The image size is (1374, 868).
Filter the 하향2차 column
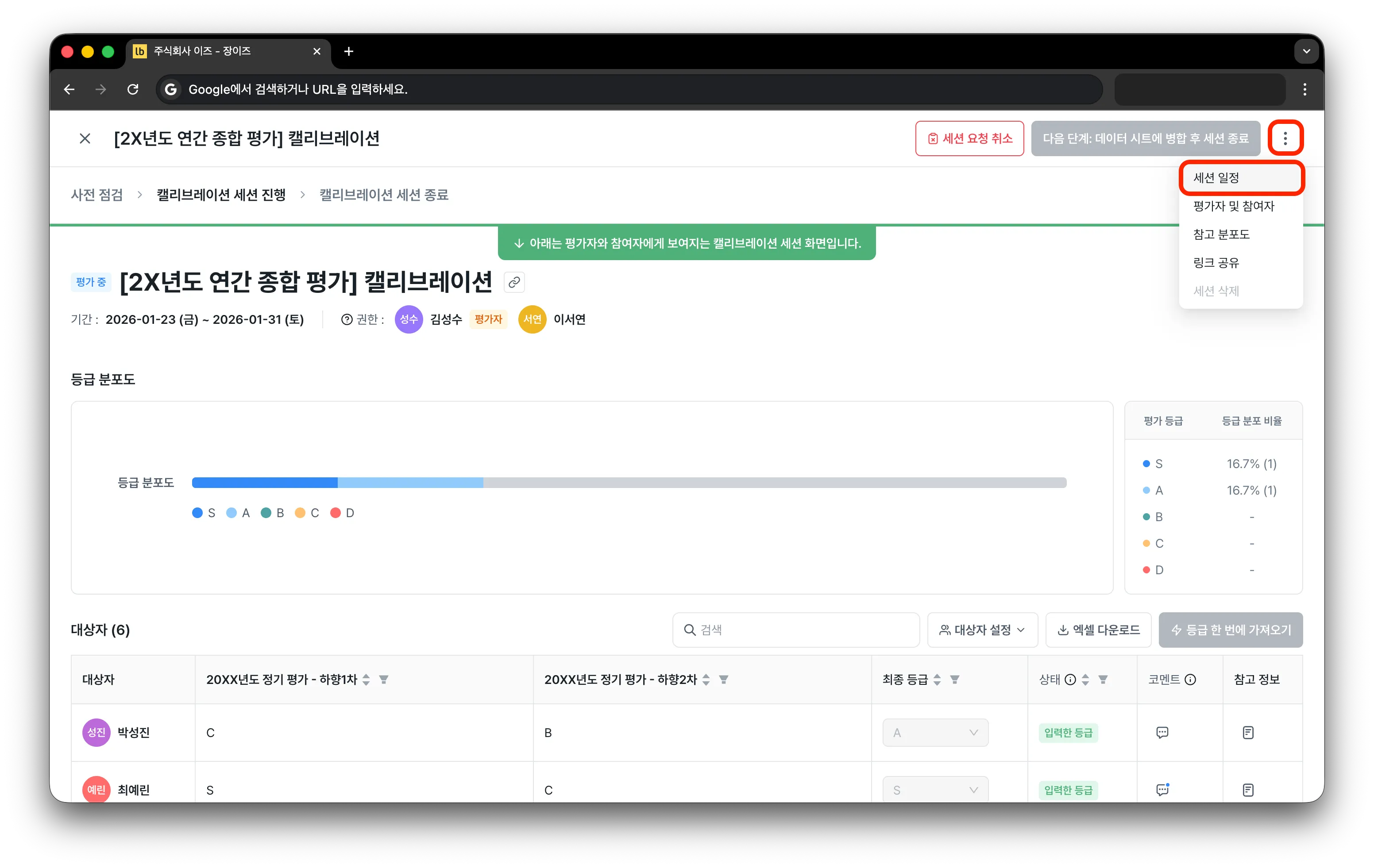point(723,679)
